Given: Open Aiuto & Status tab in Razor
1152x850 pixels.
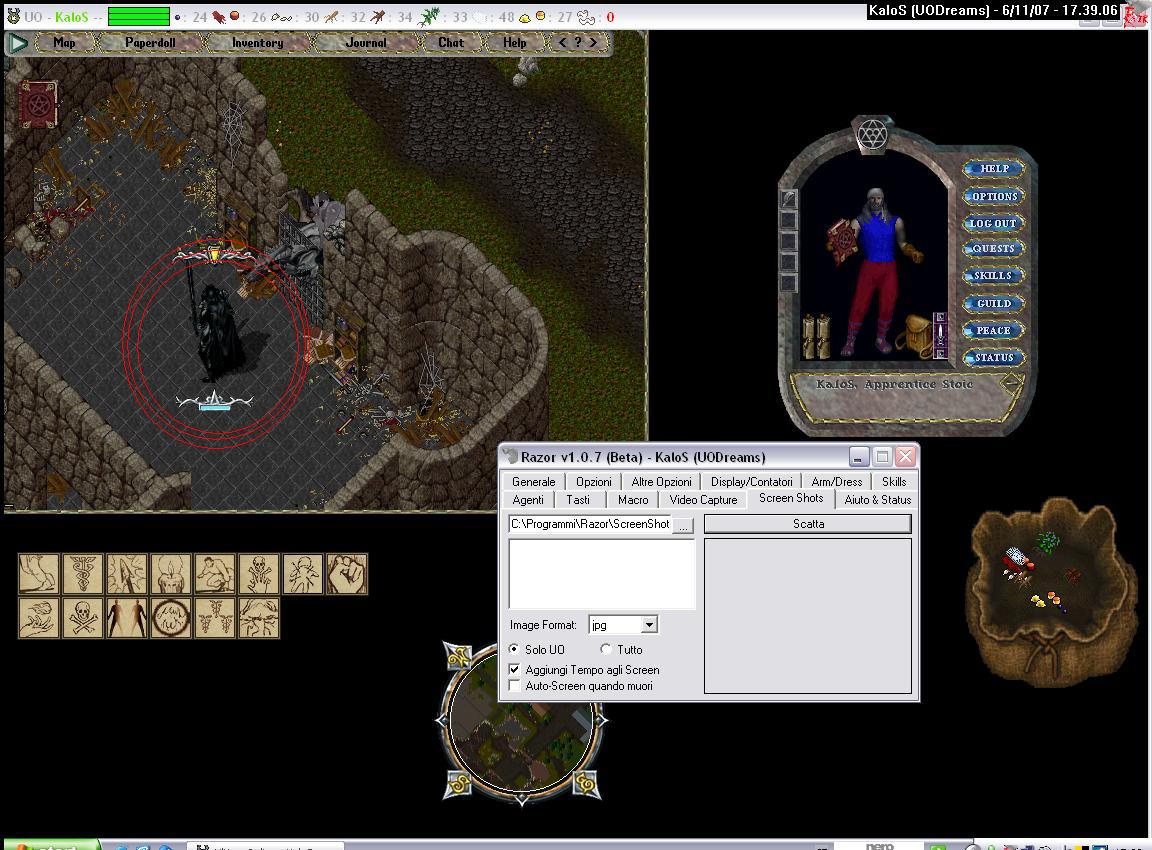Looking at the screenshot, I should click(877, 500).
